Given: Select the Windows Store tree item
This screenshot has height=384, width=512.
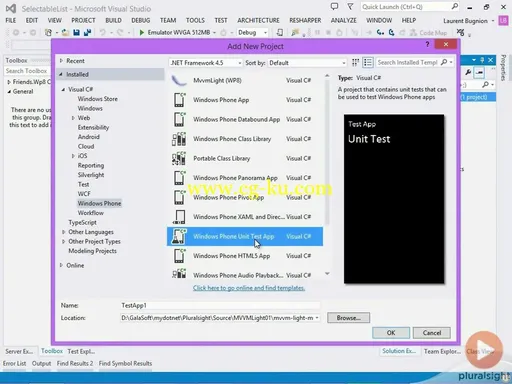Looking at the screenshot, I should pyautogui.click(x=97, y=99).
